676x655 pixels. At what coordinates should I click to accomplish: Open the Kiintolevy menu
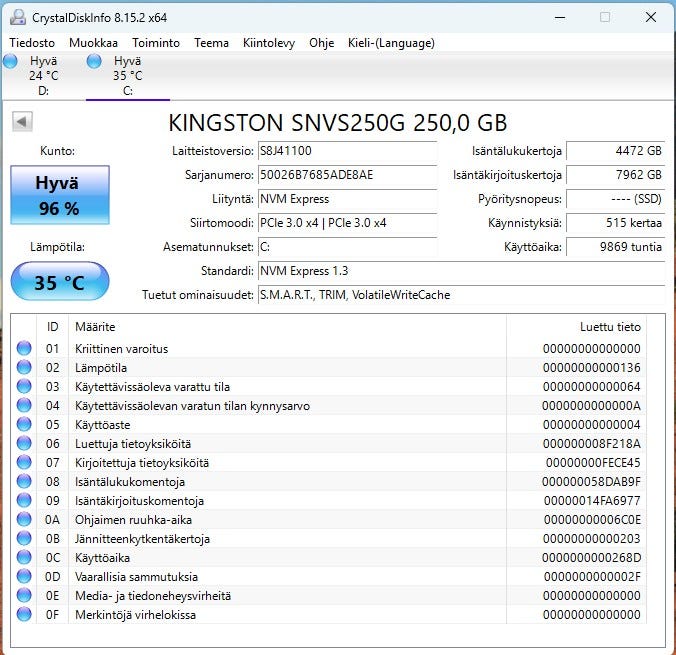coord(268,43)
